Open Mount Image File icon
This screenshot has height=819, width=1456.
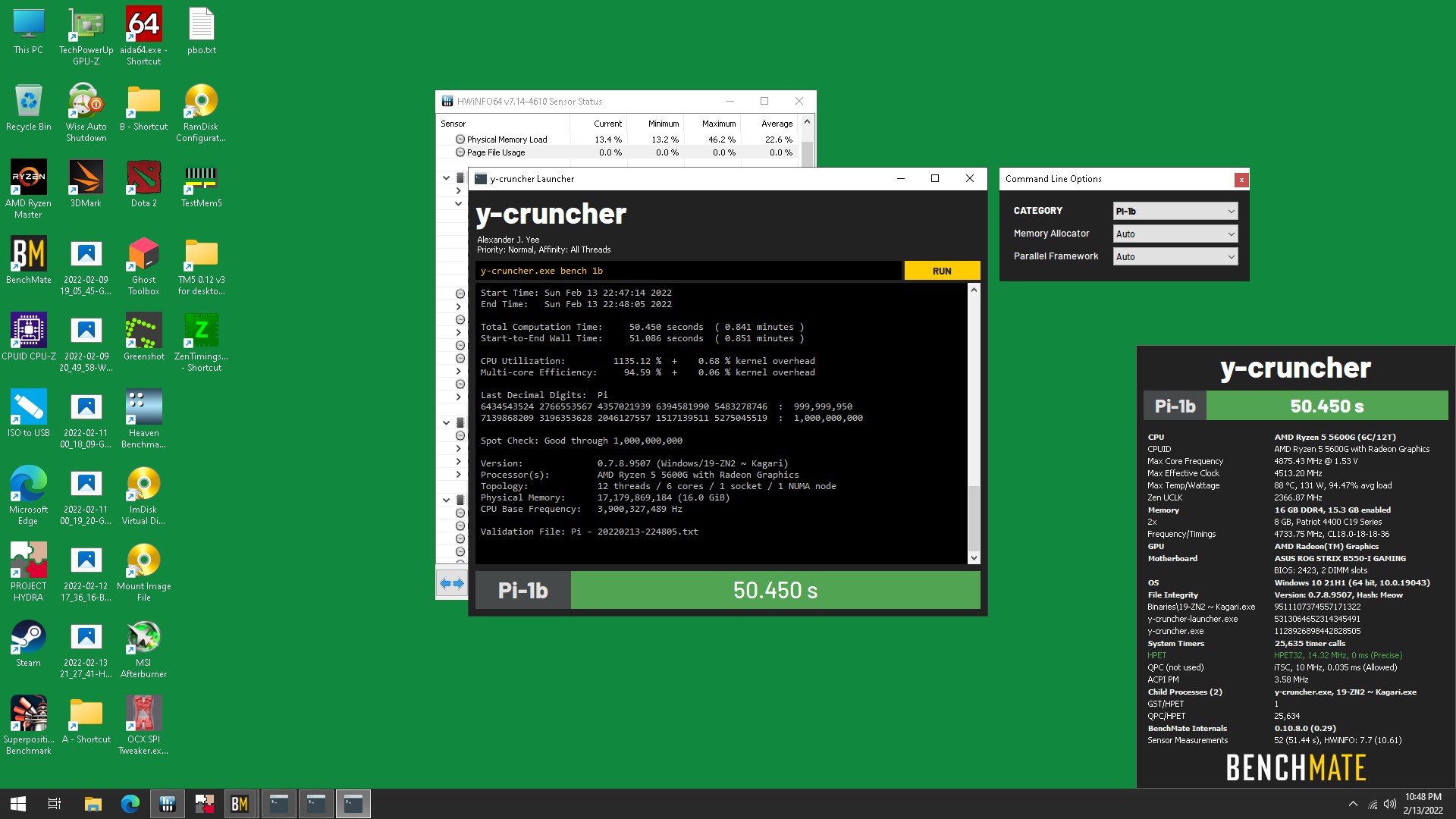click(x=143, y=573)
